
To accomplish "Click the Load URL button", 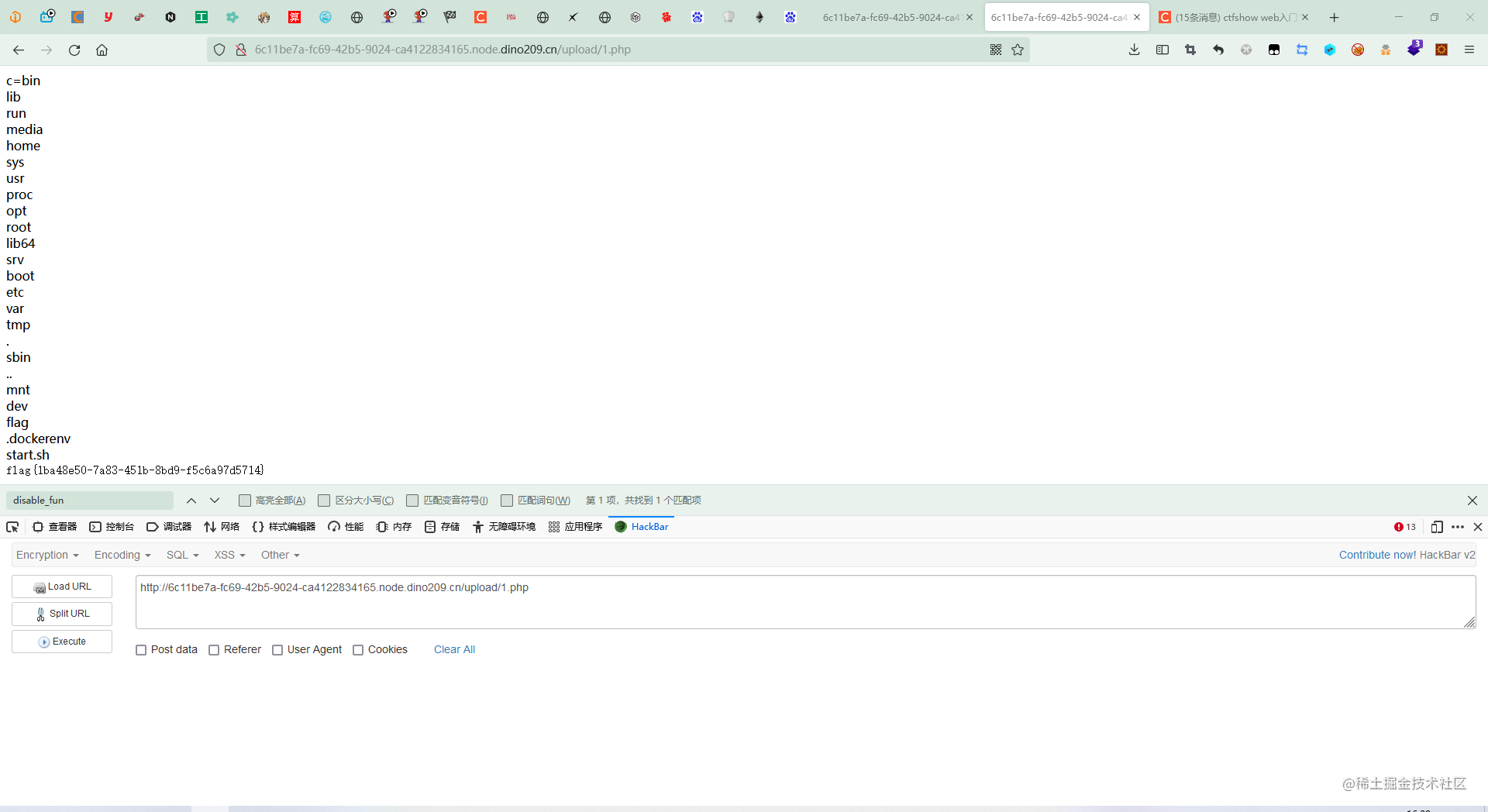I will click(x=62, y=587).
